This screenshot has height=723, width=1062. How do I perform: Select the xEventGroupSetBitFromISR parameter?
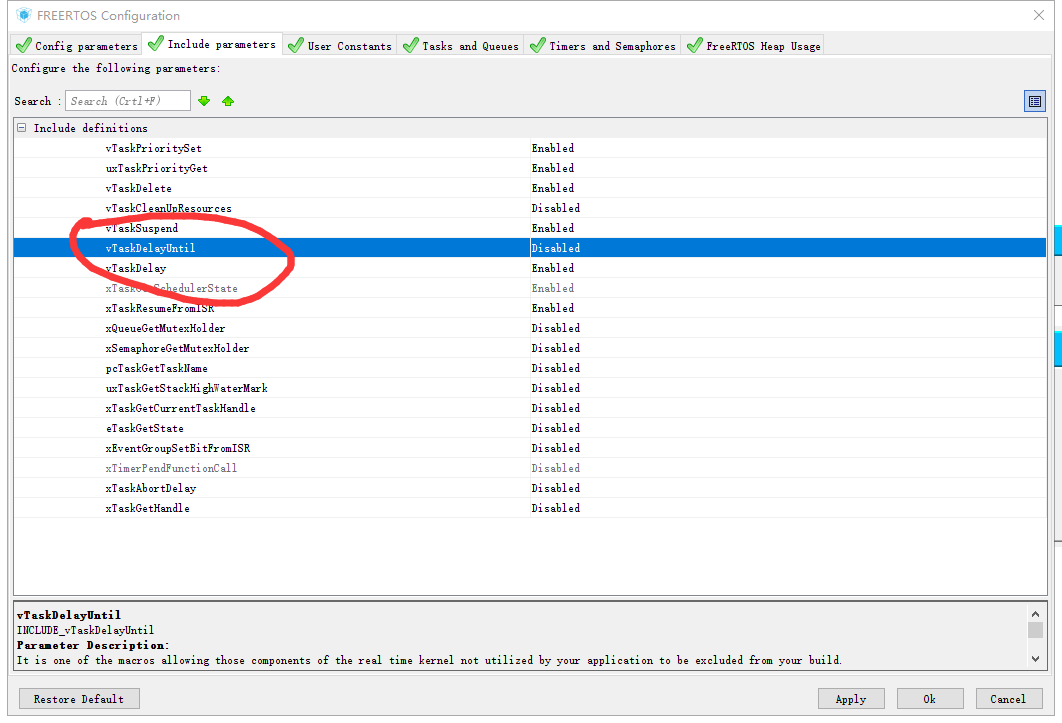[x=177, y=448]
